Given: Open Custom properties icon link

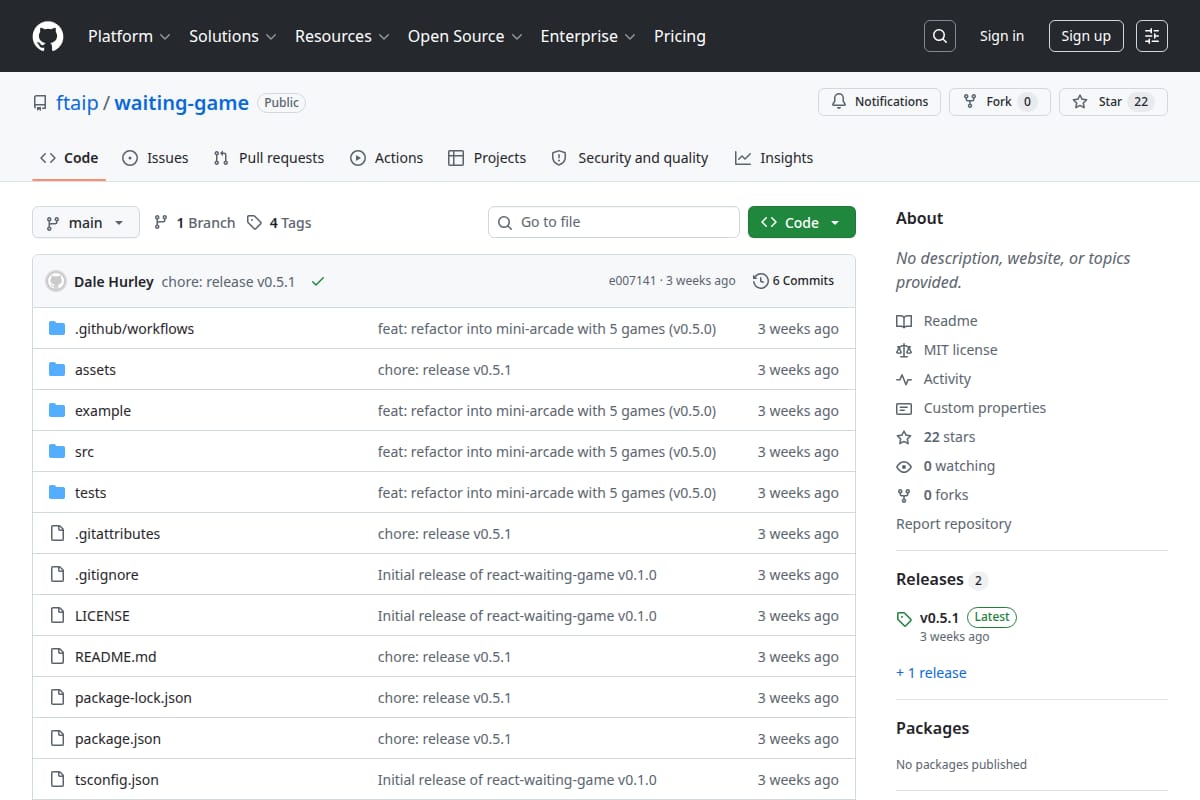Looking at the screenshot, I should [904, 408].
